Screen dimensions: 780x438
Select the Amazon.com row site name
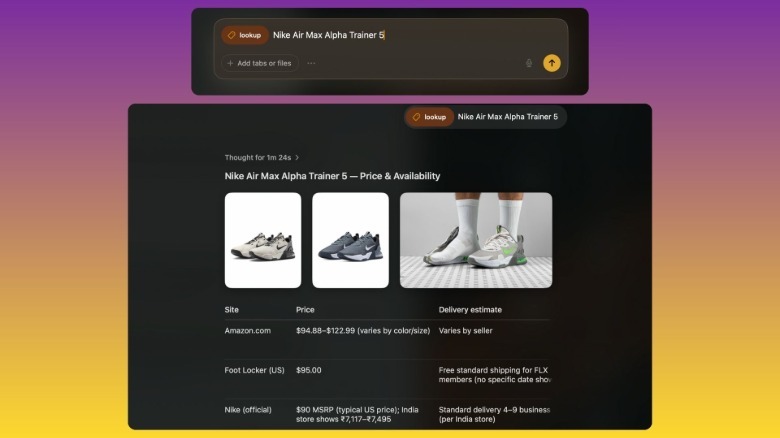[248, 330]
